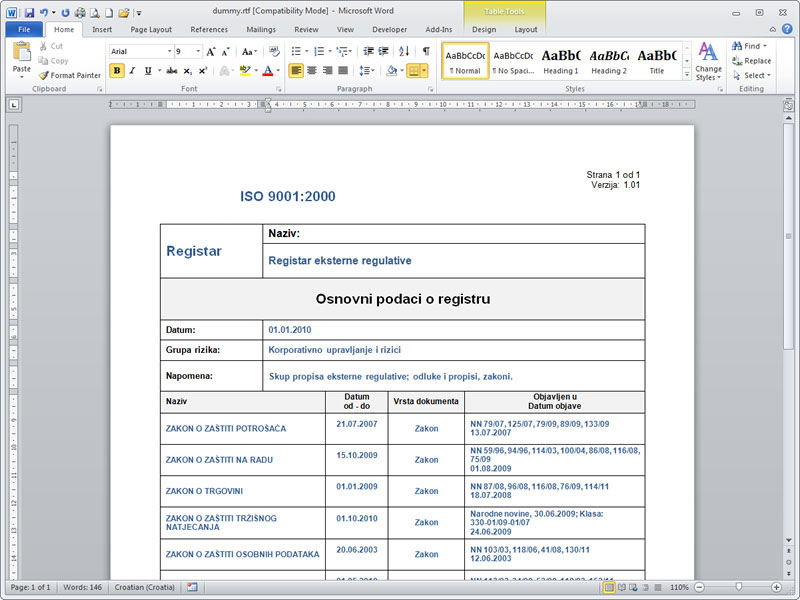Click Croatian (Croatia) language indicator
This screenshot has width=800, height=600.
(144, 587)
